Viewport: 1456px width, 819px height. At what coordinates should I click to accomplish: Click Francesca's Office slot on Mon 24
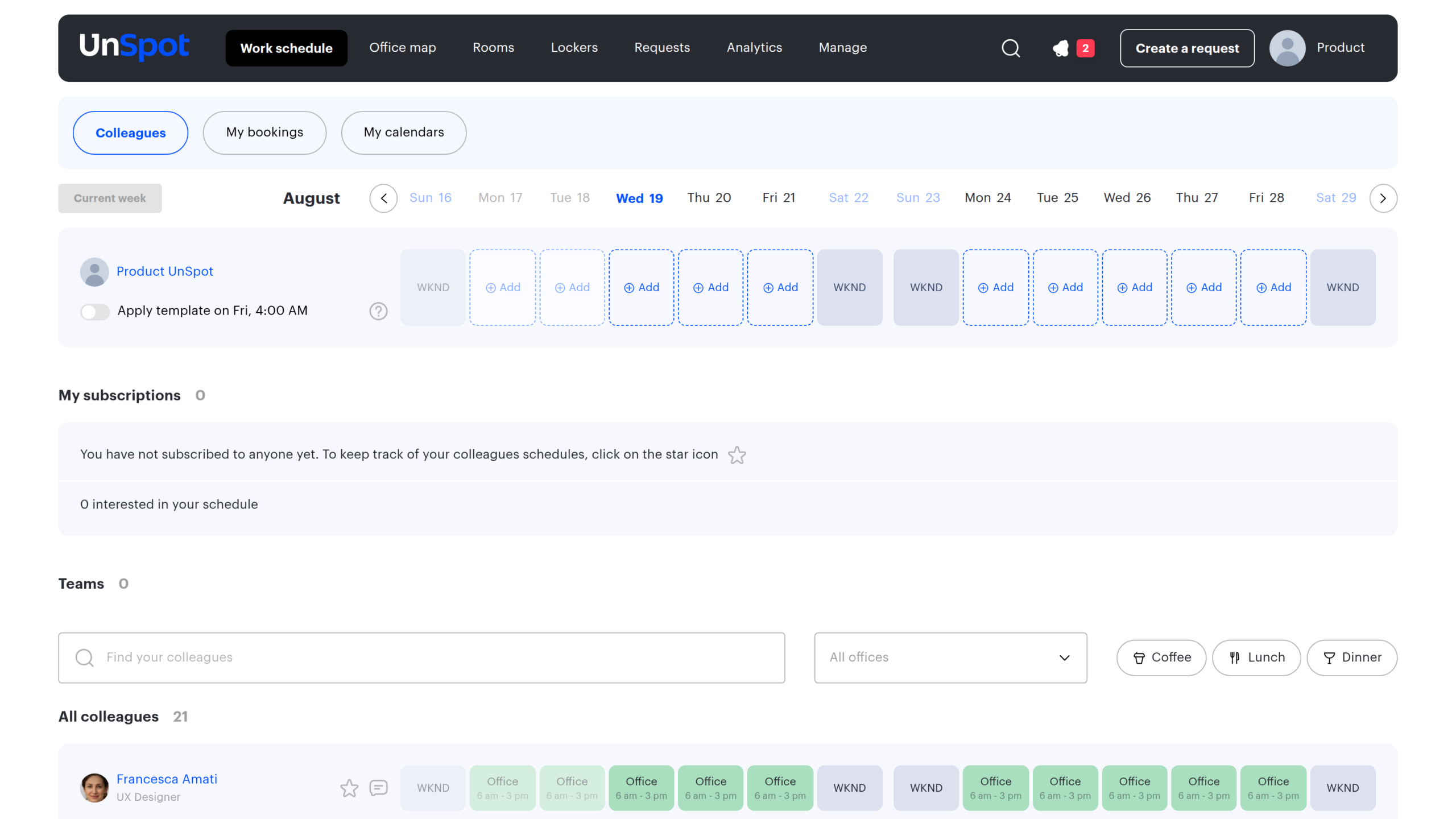point(996,788)
